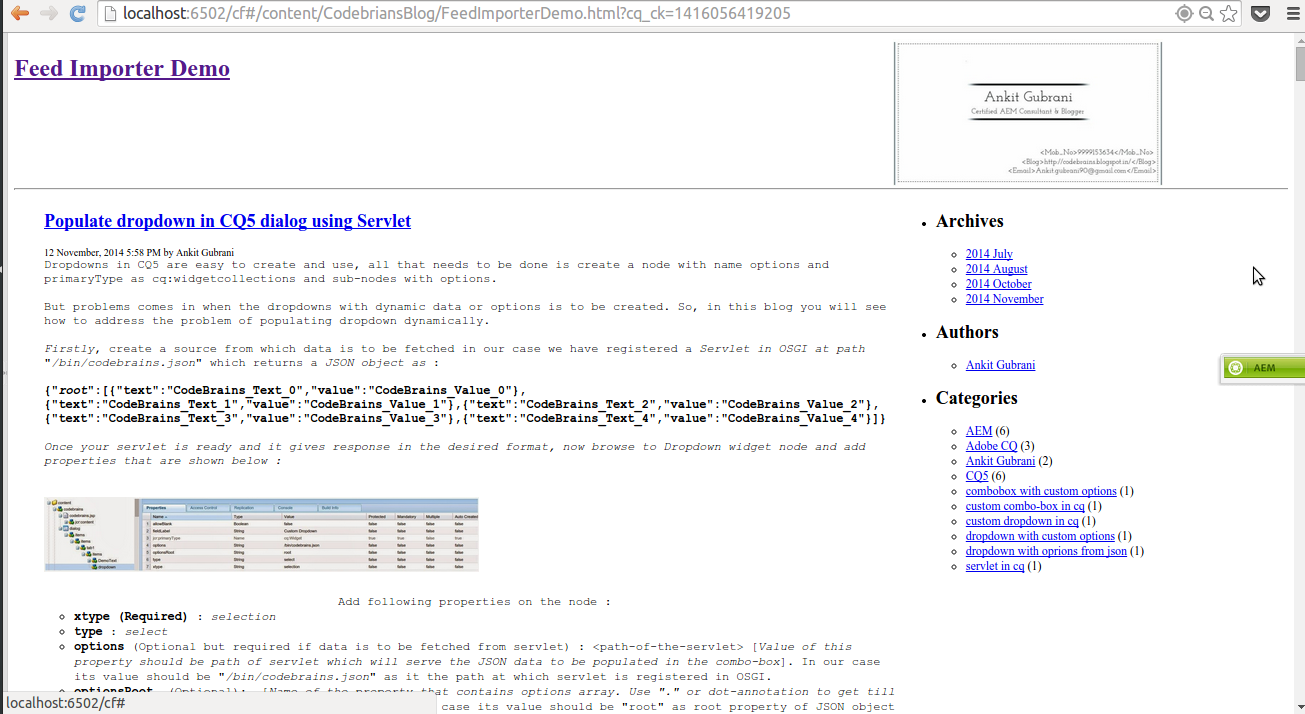The image size is (1305, 714).
Task: Click the options property bullet text
Action: click(x=477, y=661)
